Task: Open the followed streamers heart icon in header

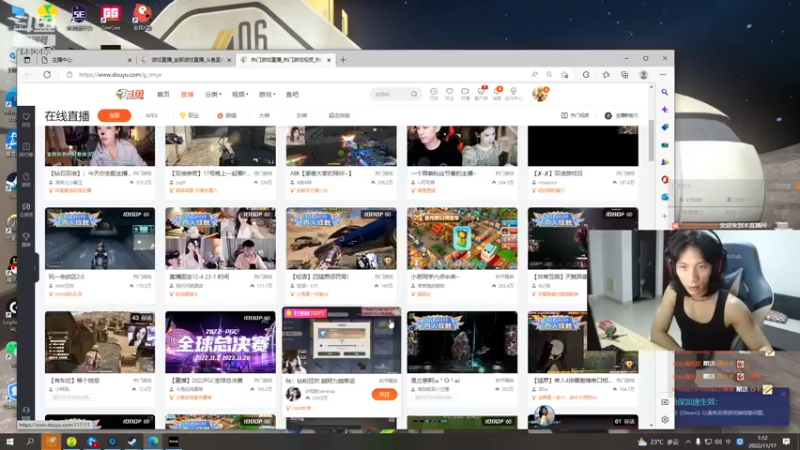Action: 449,93
